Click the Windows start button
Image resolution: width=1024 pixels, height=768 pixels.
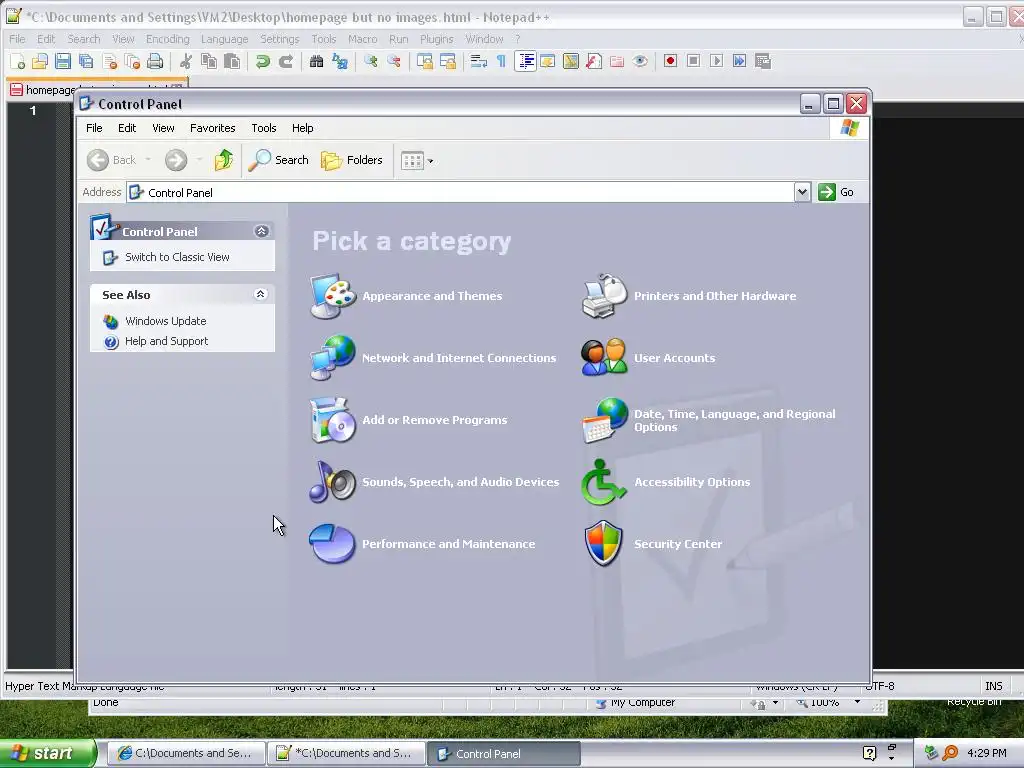coord(48,753)
